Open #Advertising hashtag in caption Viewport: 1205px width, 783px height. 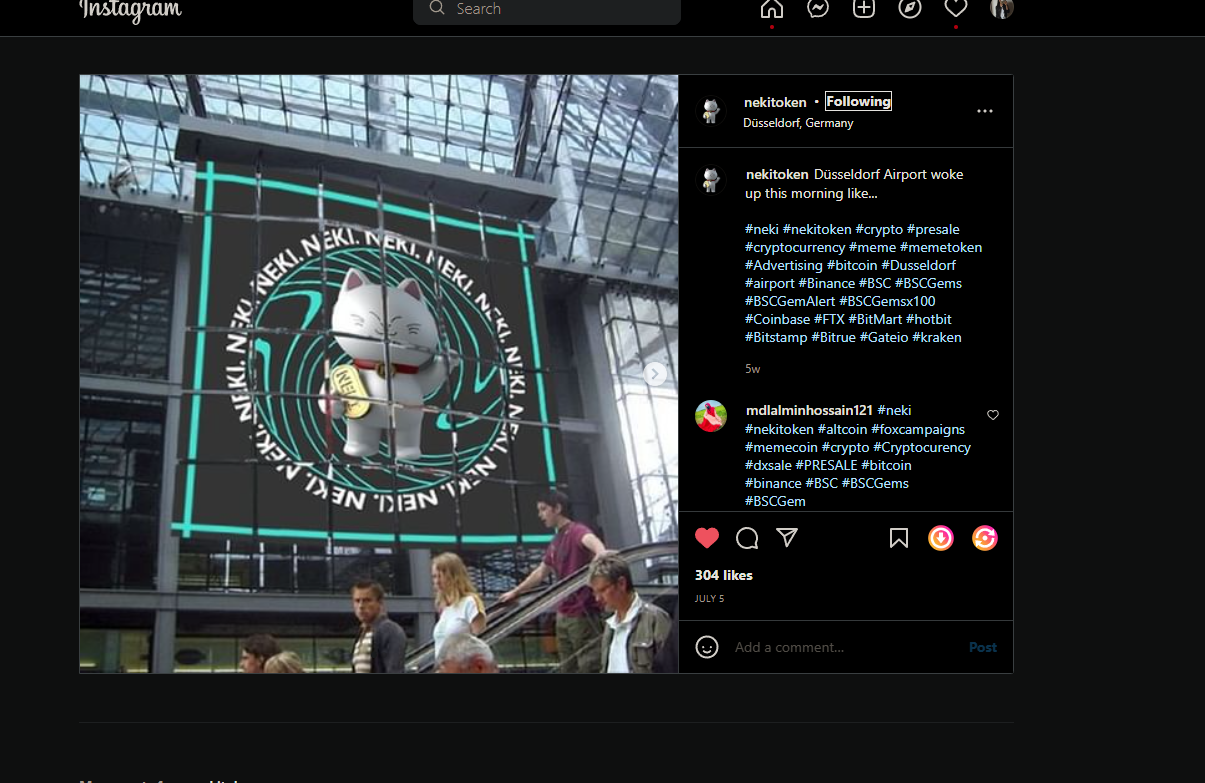coord(784,265)
